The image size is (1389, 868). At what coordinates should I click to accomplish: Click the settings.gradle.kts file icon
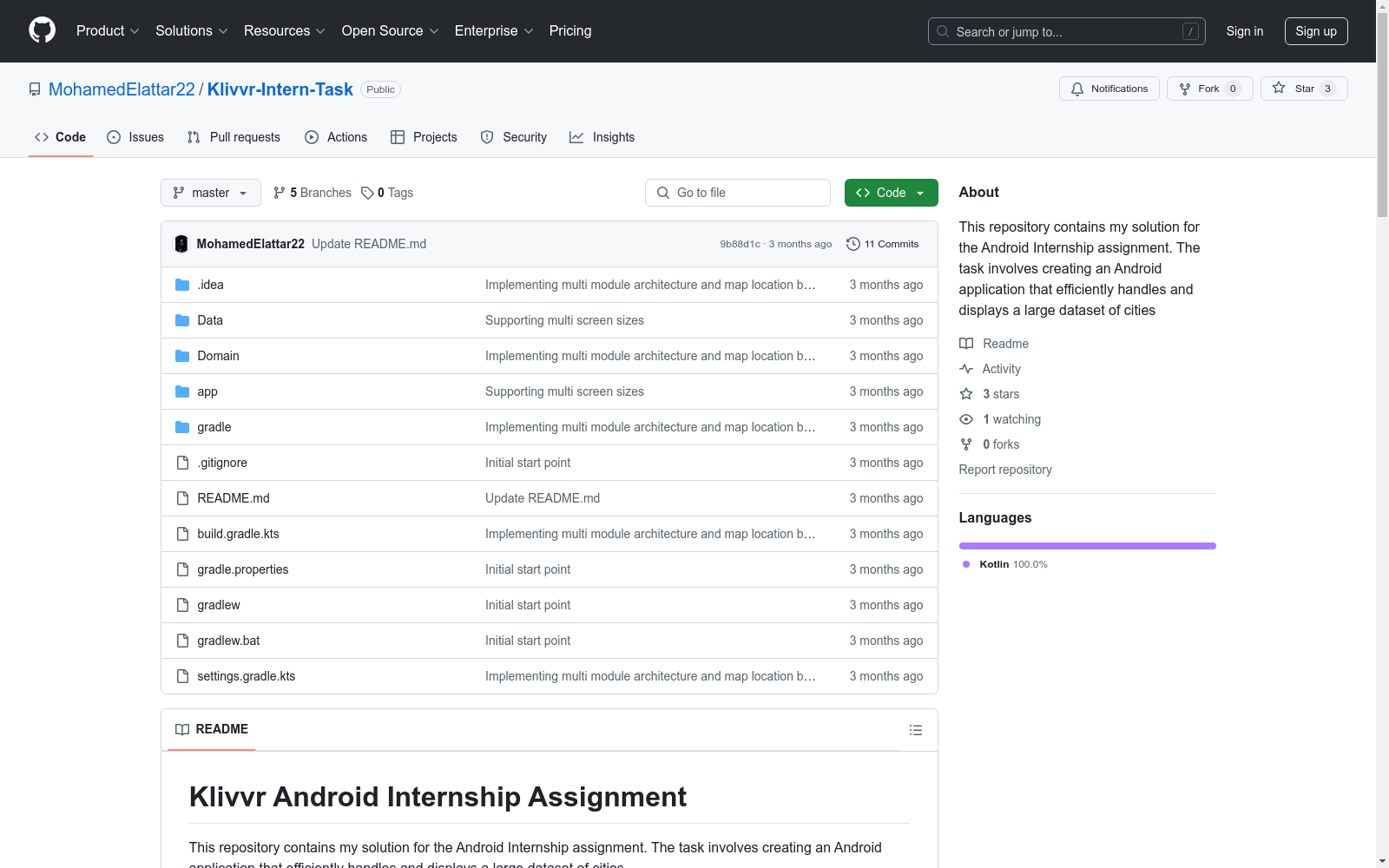[x=182, y=676]
